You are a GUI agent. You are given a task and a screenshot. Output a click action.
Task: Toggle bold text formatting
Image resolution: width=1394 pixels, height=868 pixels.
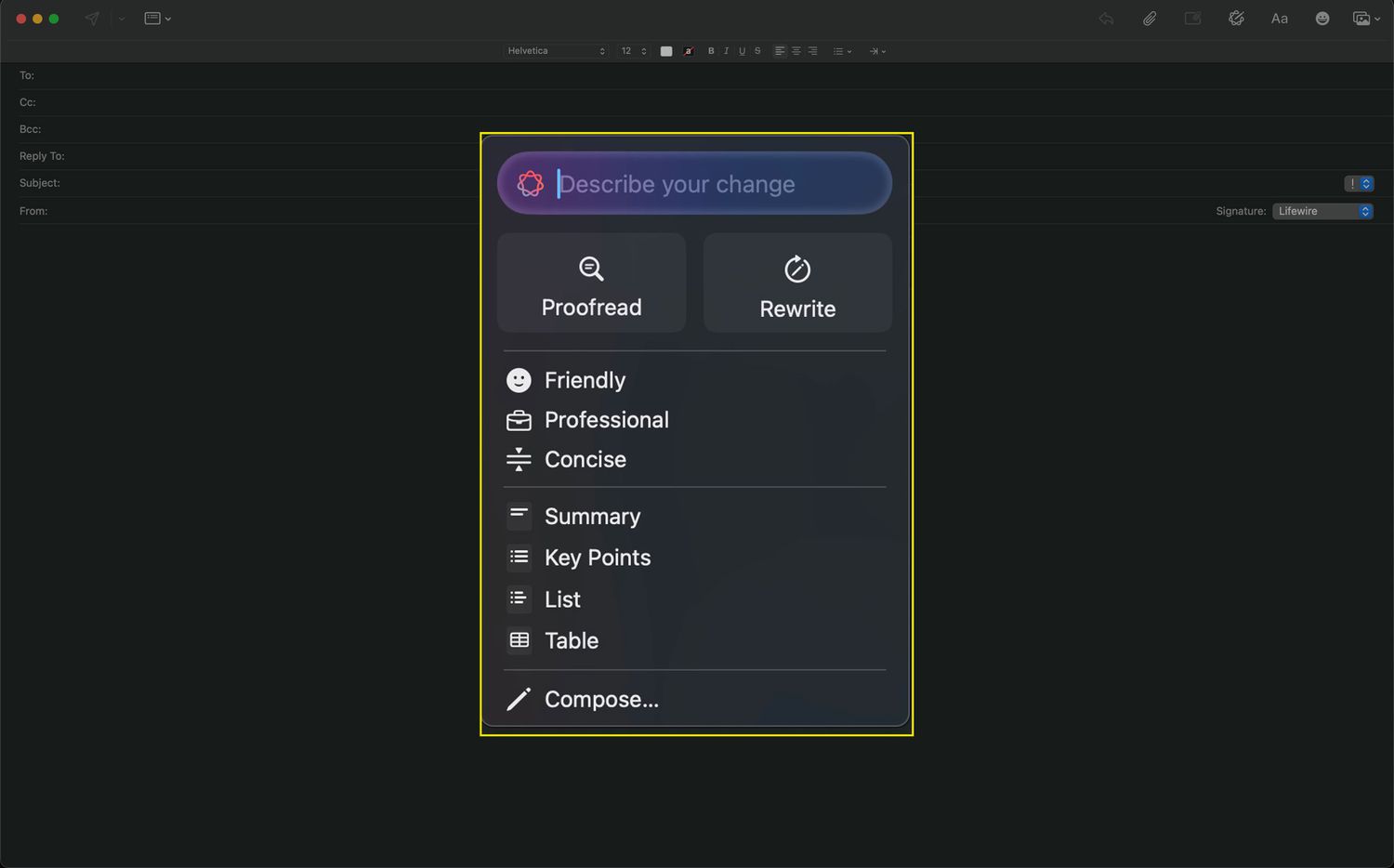click(x=711, y=51)
